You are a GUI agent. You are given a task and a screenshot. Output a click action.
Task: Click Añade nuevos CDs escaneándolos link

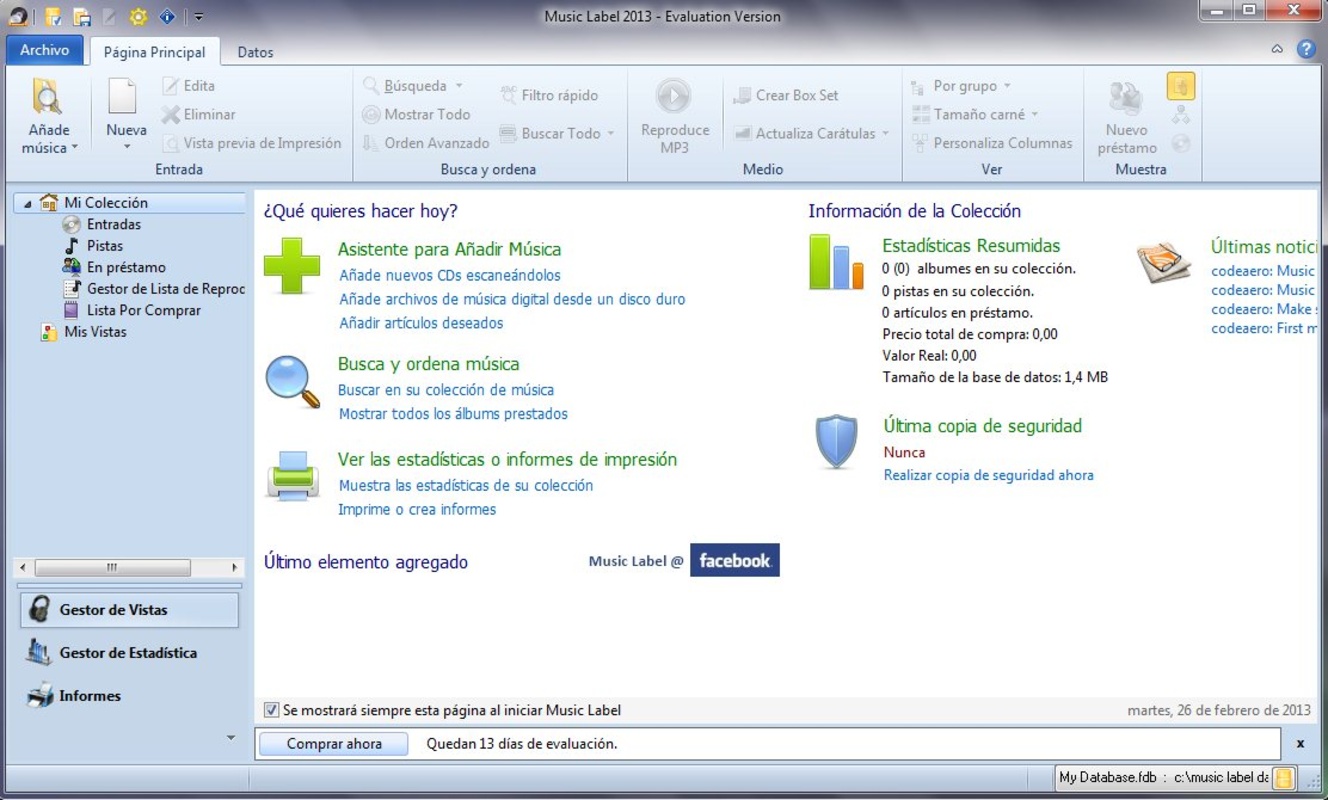[x=450, y=275]
